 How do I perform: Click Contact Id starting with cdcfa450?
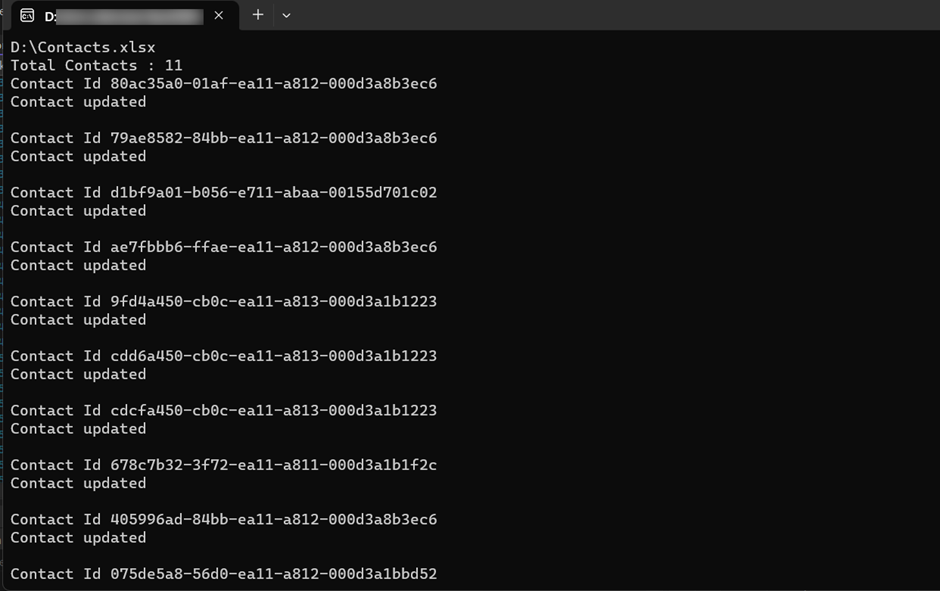click(x=223, y=410)
